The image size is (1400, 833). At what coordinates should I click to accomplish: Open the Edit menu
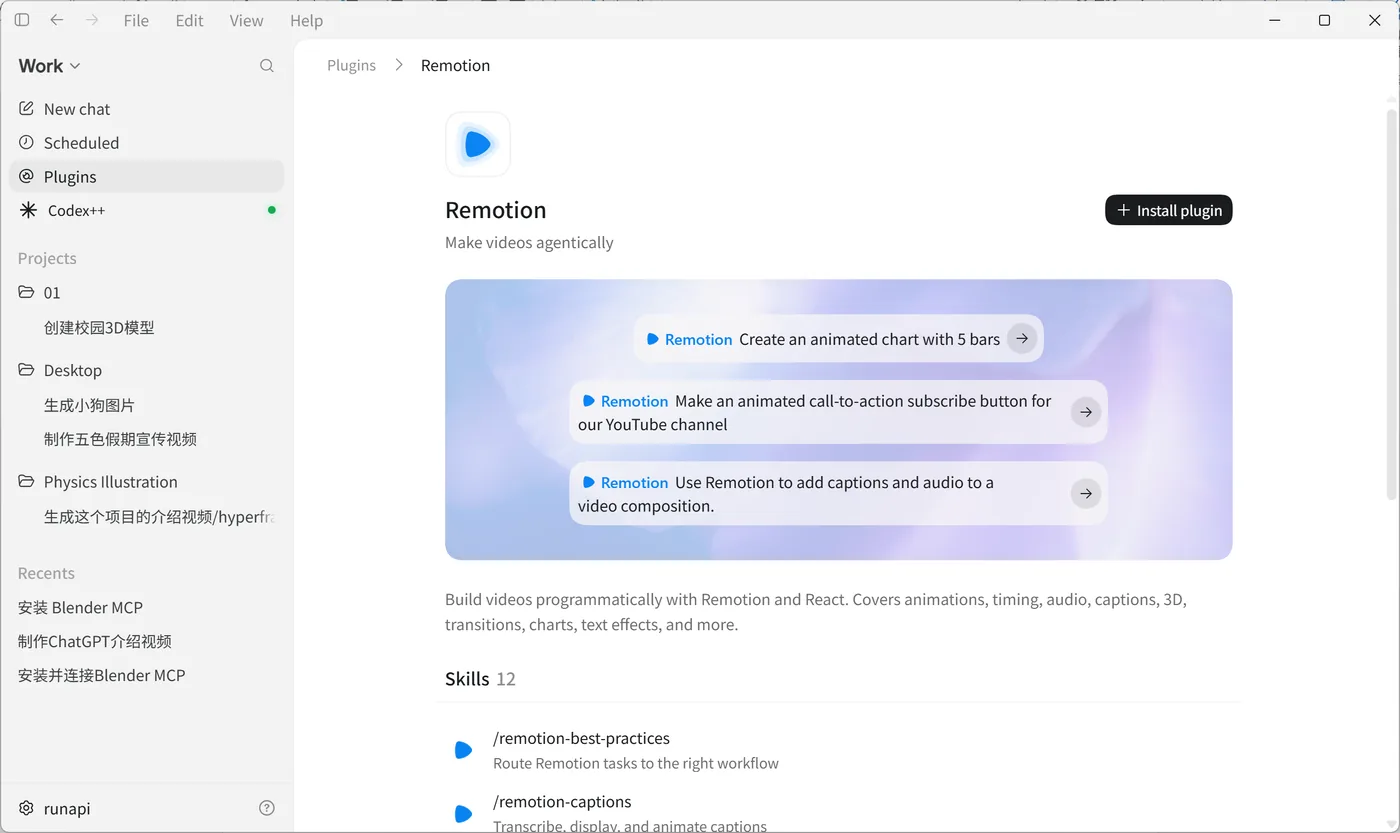pos(189,20)
